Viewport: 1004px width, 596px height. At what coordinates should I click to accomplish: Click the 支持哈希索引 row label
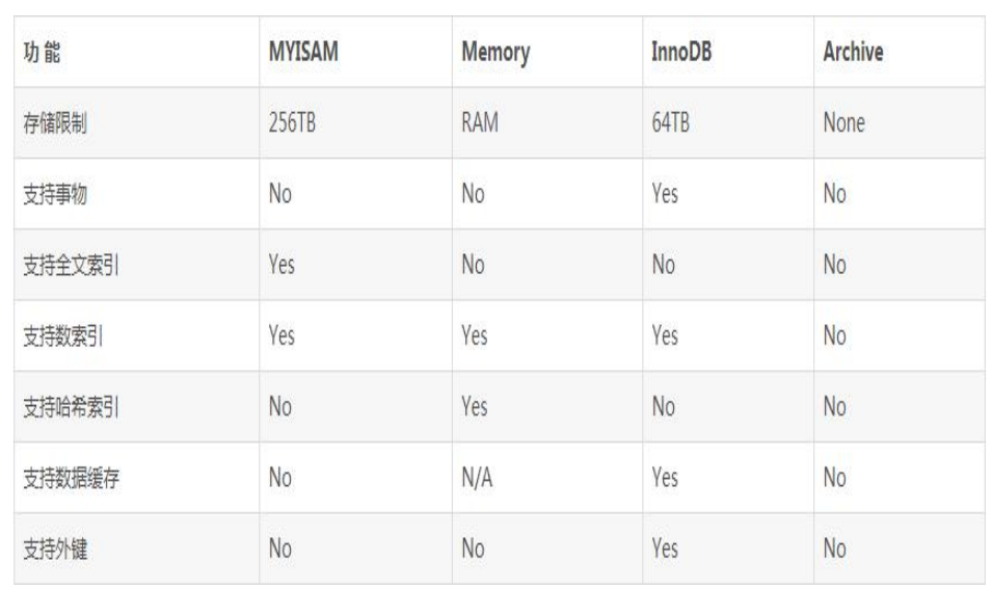[x=70, y=407]
